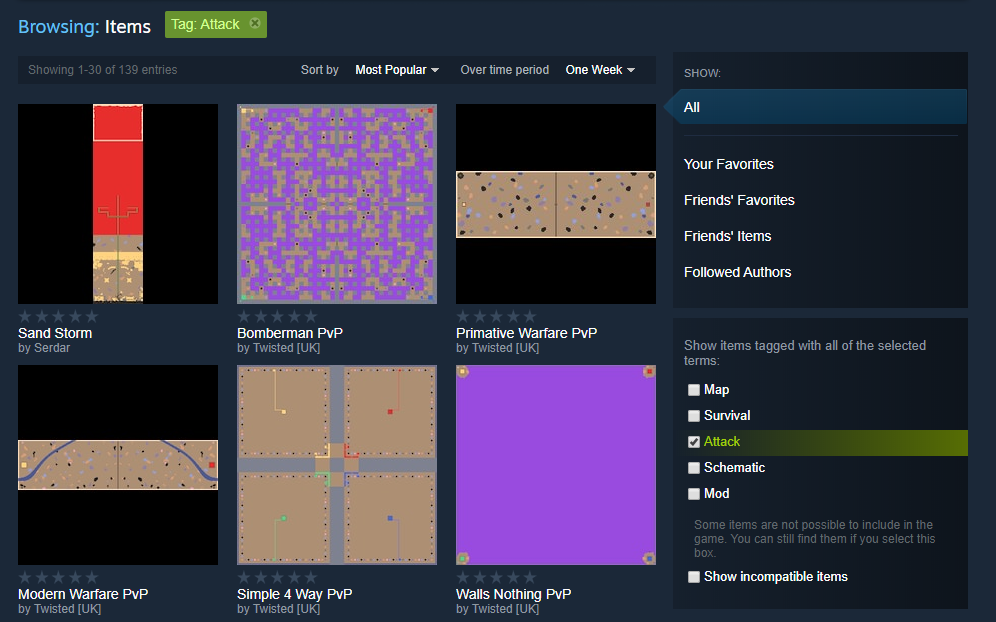Image resolution: width=996 pixels, height=622 pixels.
Task: Click the second star under Sand Storm
Action: coord(42,315)
